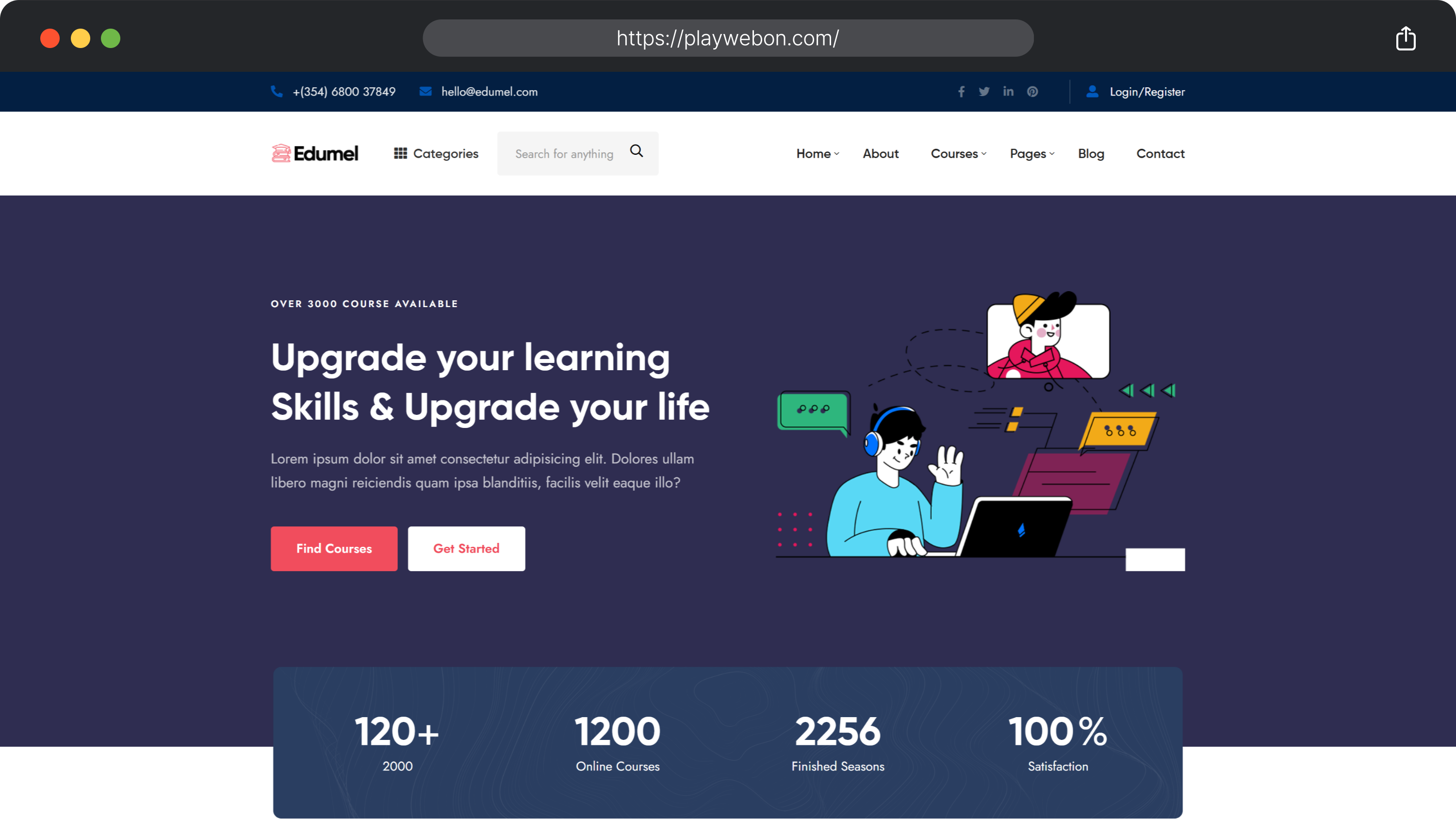Focus the Search for anything field
Viewport: 1456px width, 819px height.
[x=578, y=153]
